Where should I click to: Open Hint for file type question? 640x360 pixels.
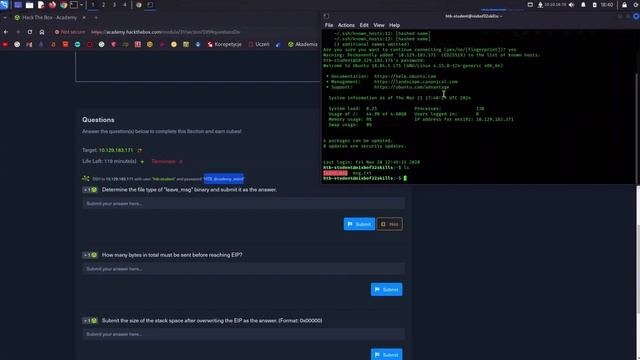[389, 224]
